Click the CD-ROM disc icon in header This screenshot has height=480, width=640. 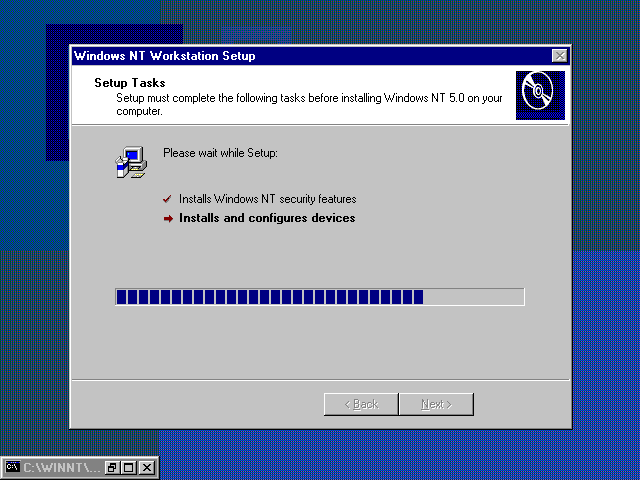(540, 95)
